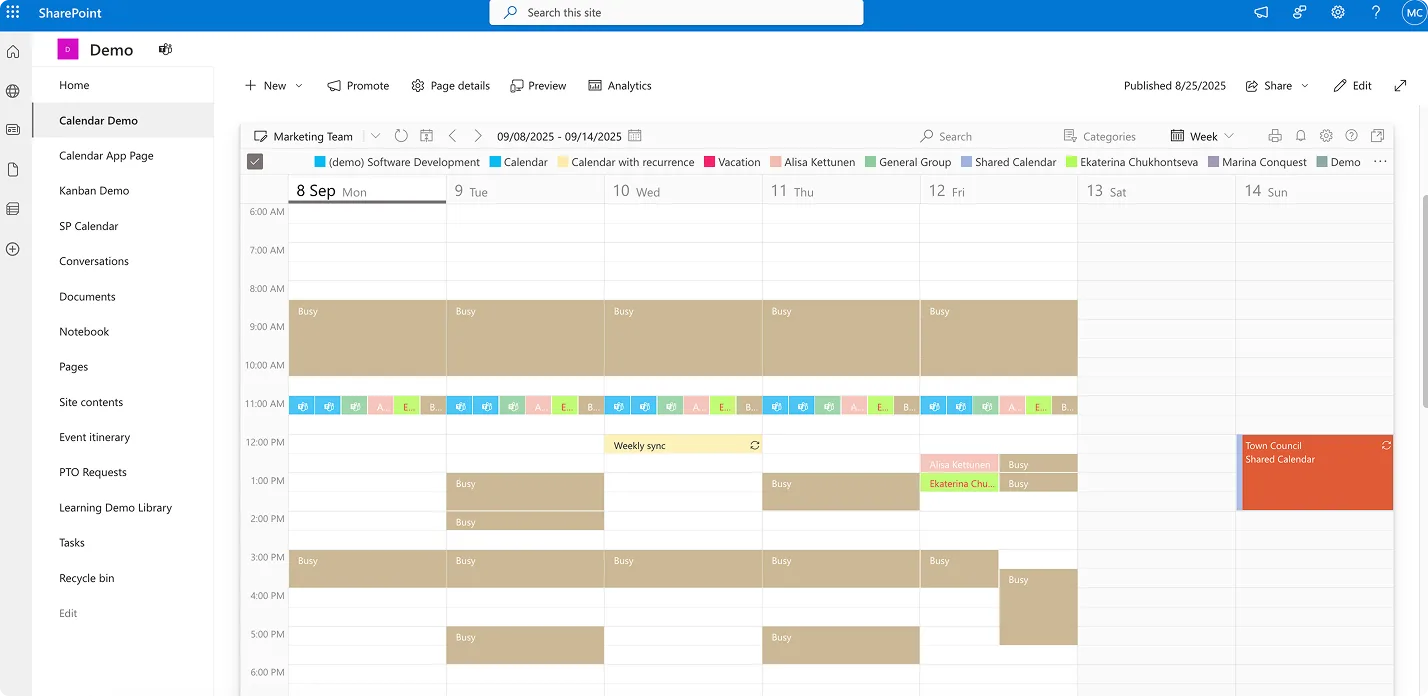Open the calendar settings gear
This screenshot has height=696, width=1428.
tap(1326, 135)
